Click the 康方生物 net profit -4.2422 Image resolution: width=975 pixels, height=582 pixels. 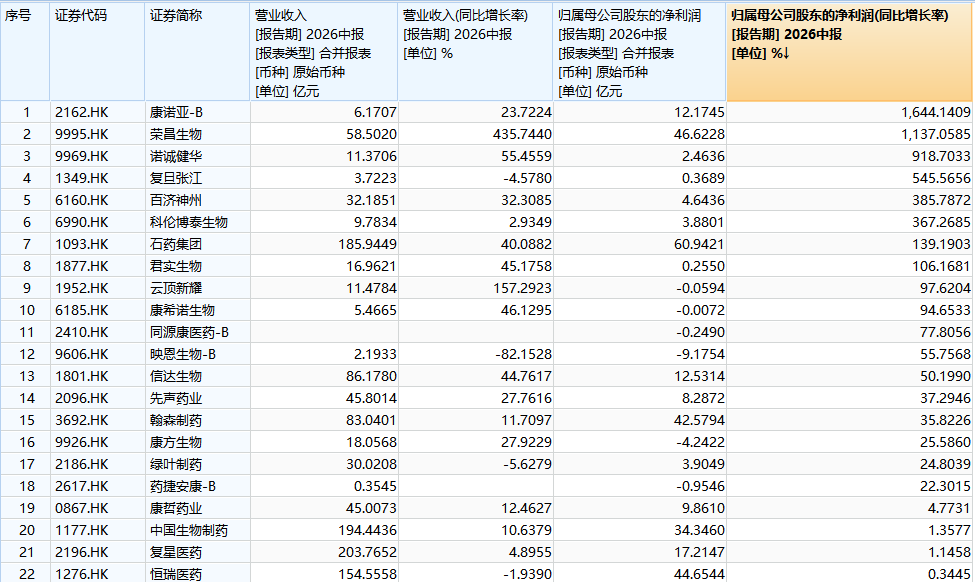click(x=699, y=442)
